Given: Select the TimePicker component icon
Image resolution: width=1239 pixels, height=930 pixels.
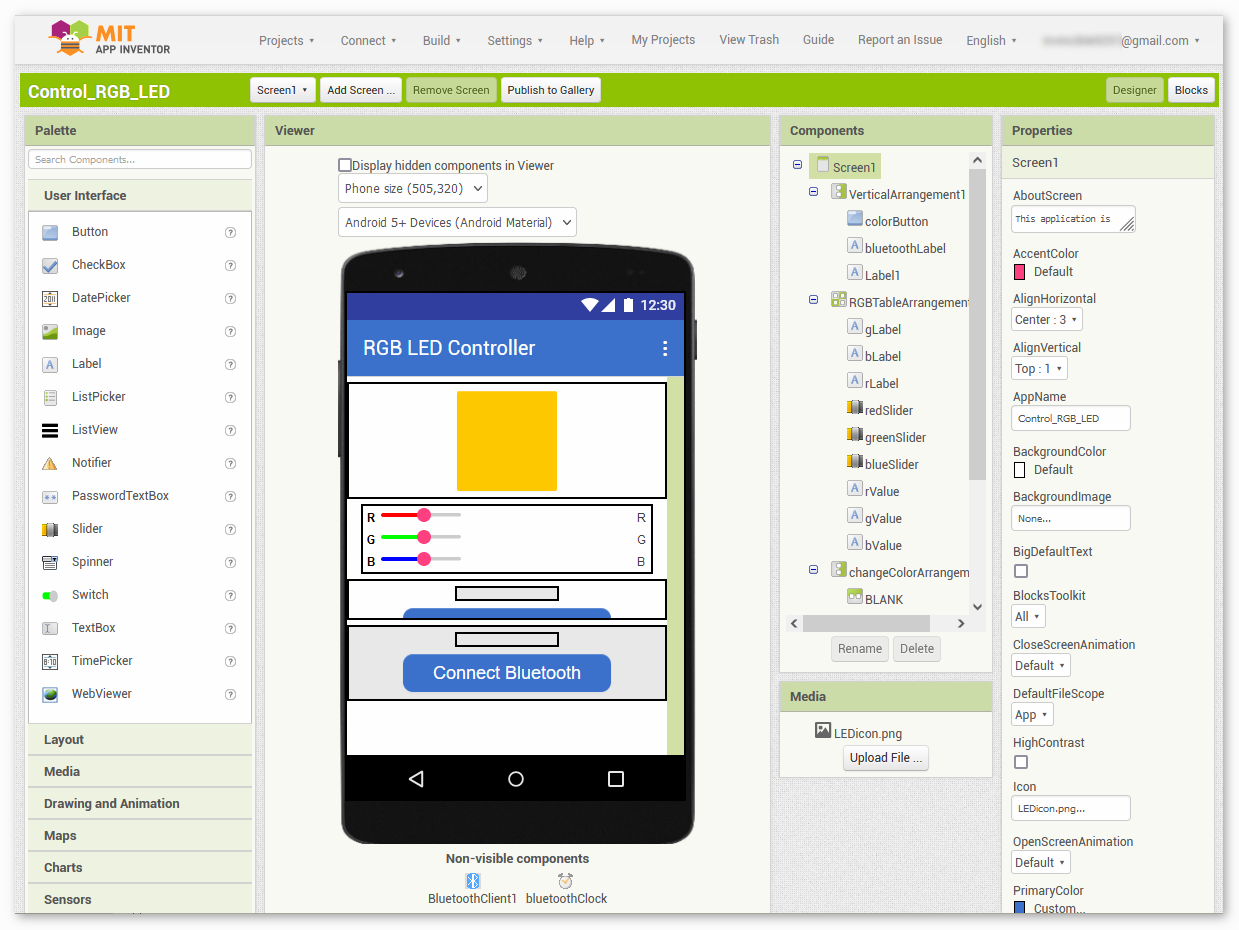Looking at the screenshot, I should (x=50, y=661).
